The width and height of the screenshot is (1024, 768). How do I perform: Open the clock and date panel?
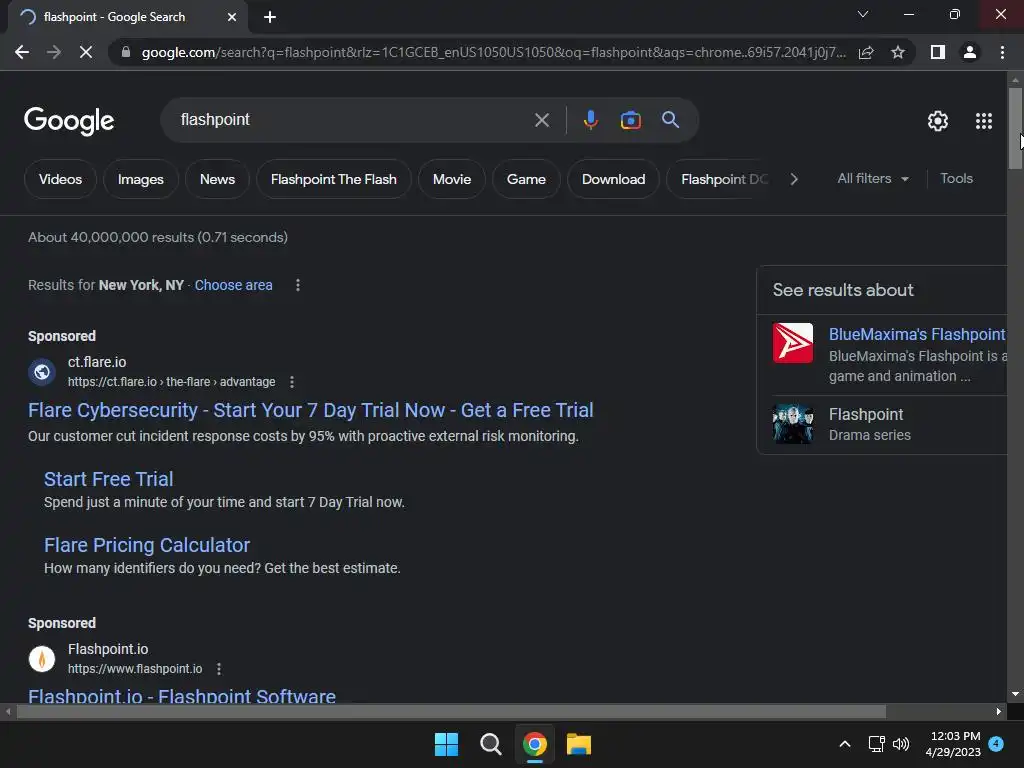[953, 744]
